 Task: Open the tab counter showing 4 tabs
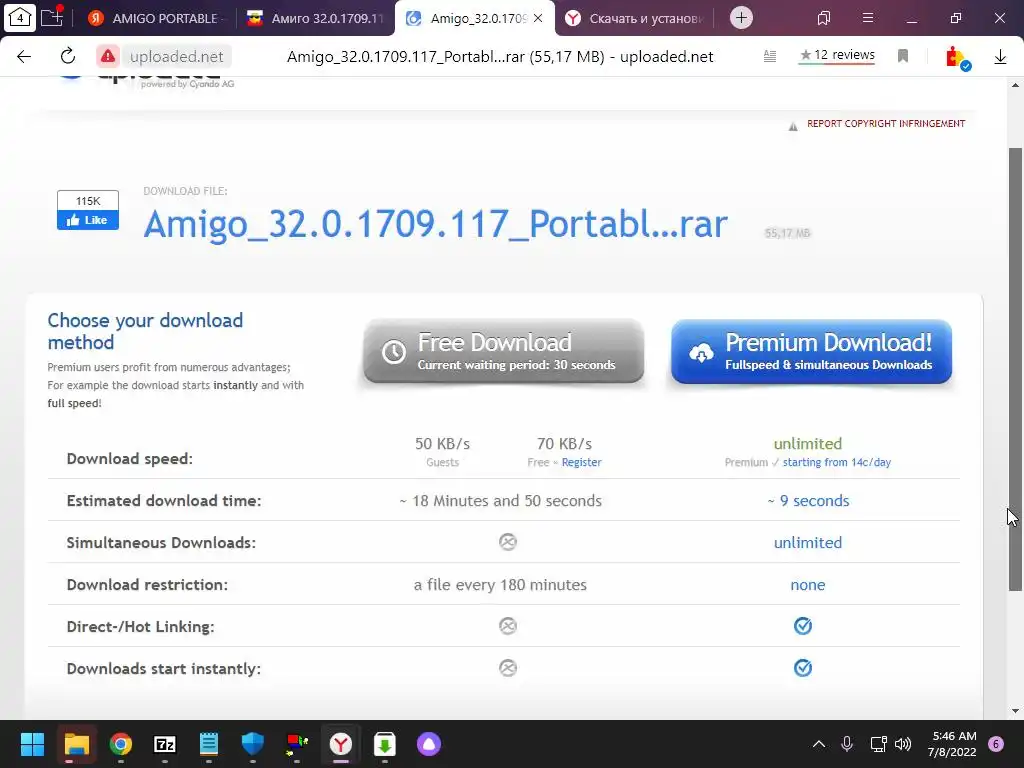click(x=20, y=18)
